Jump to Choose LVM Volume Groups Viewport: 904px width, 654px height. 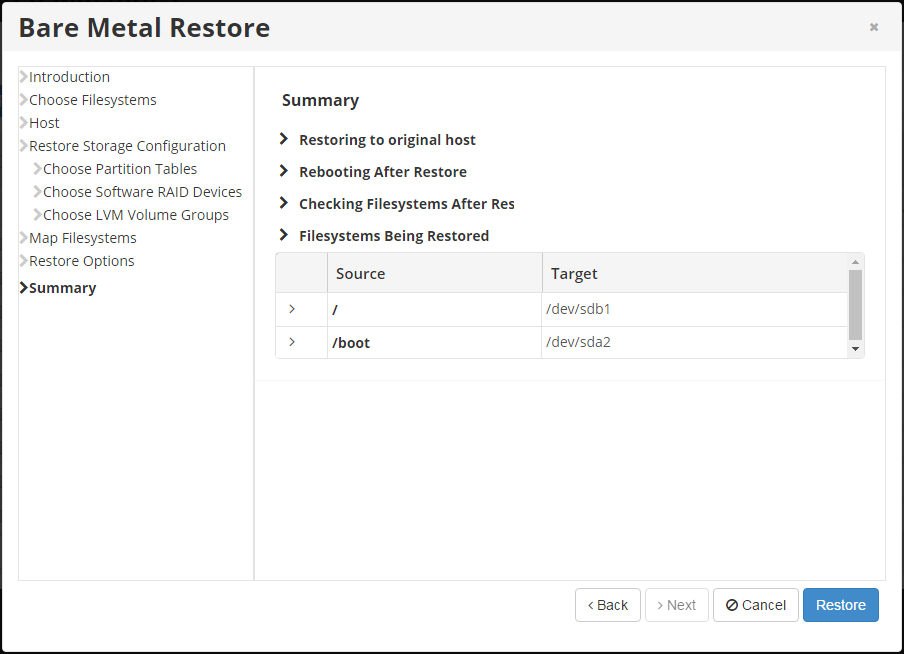tap(136, 215)
